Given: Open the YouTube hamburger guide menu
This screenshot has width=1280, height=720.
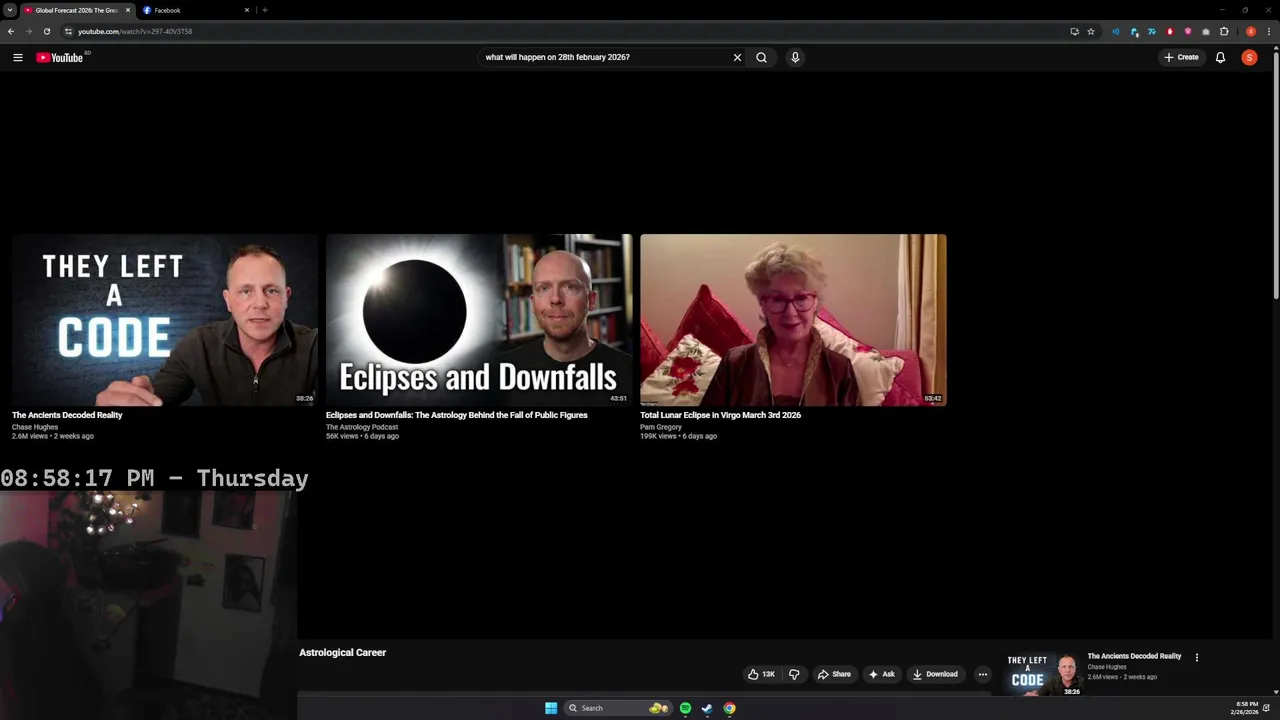Looking at the screenshot, I should tap(17, 58).
